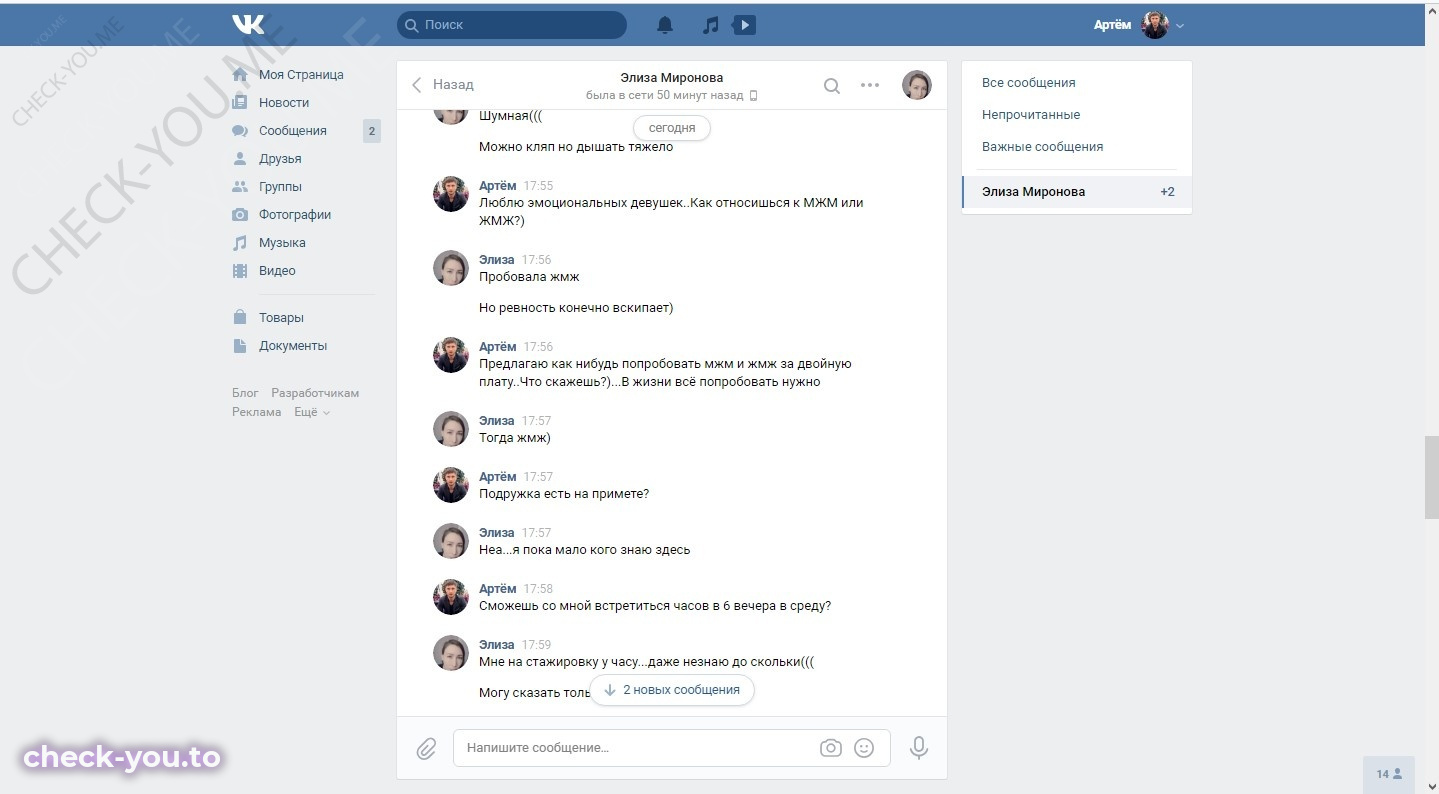1439x794 pixels.
Task: Open Видео in sidebar
Action: point(277,271)
